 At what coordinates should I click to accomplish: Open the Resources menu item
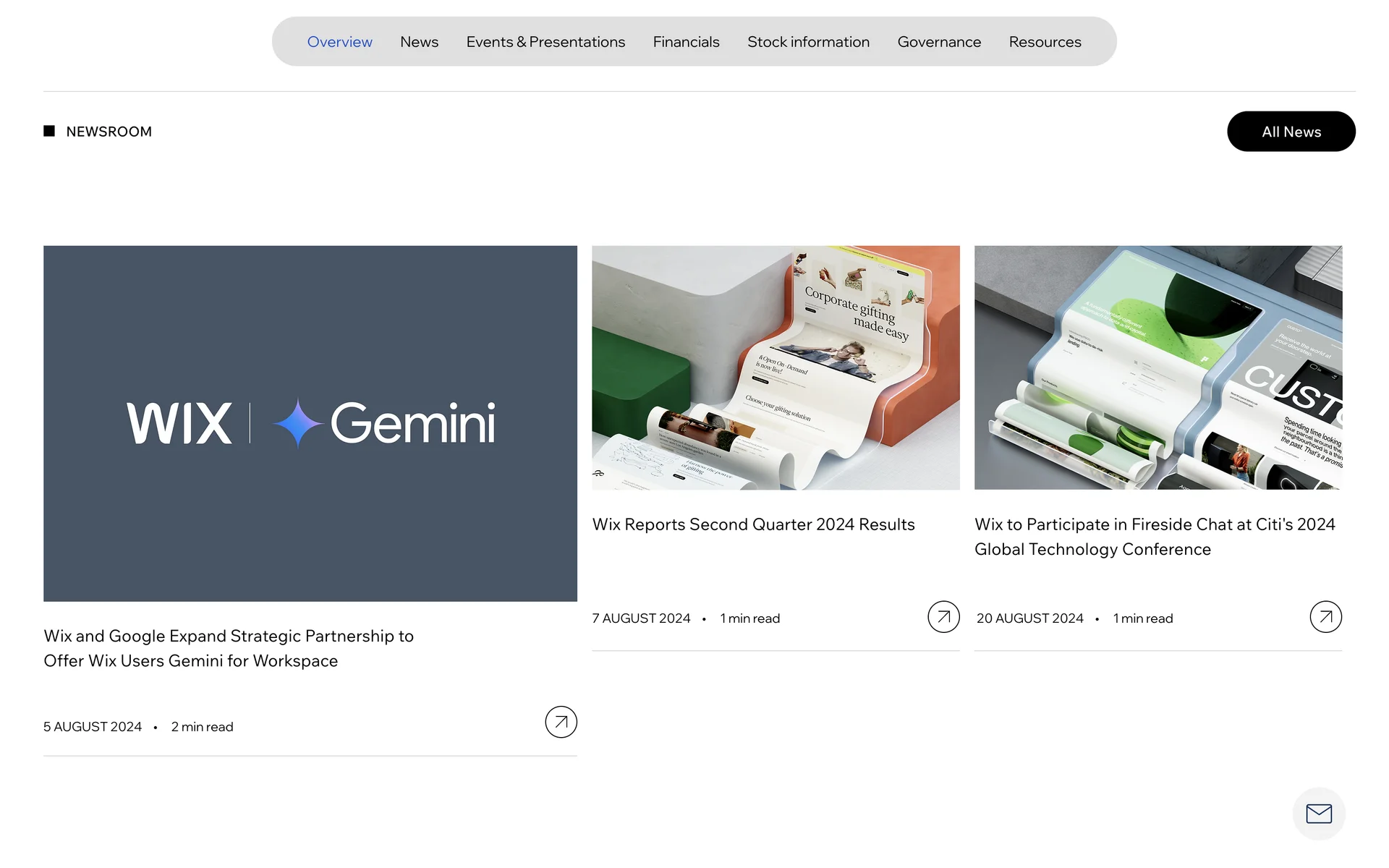[x=1045, y=42]
